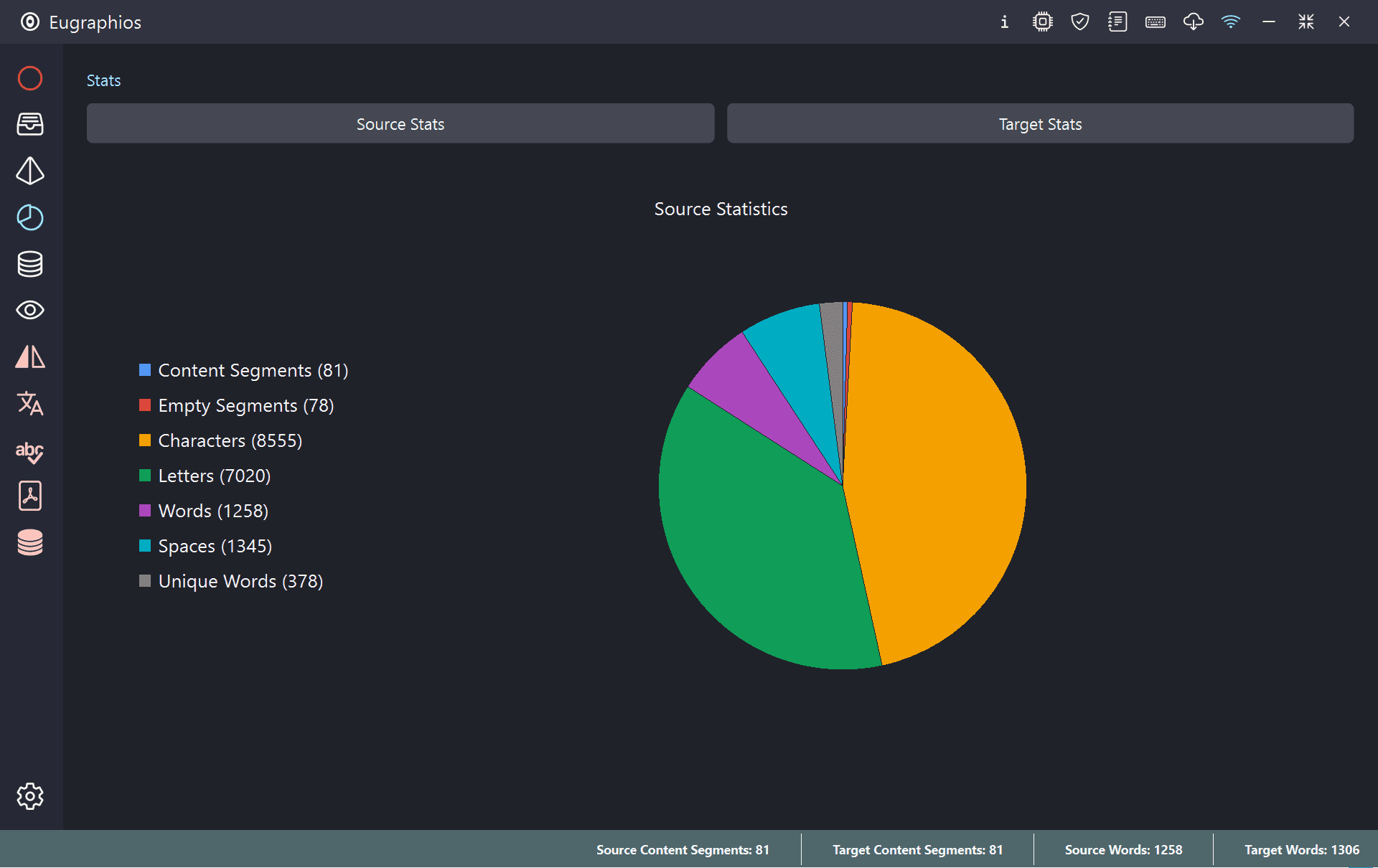Screen dimensions: 1378x868
Task: Select the translate language sidebar icon
Action: point(30,404)
